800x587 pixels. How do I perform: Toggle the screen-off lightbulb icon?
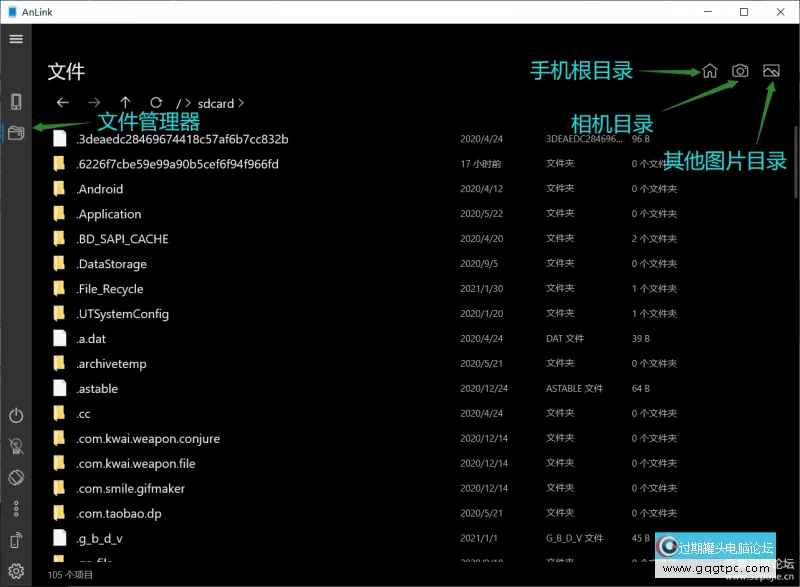(15, 447)
